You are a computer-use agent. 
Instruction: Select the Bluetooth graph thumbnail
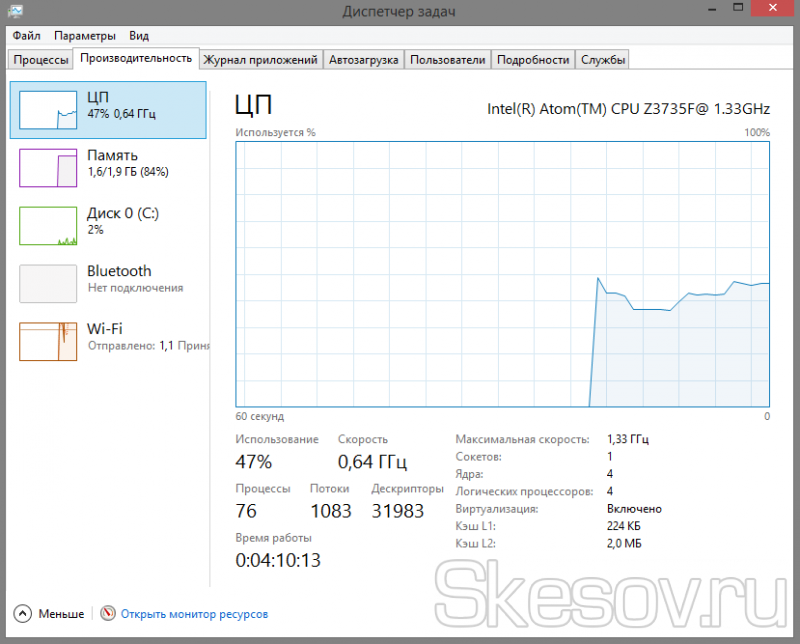tap(48, 283)
